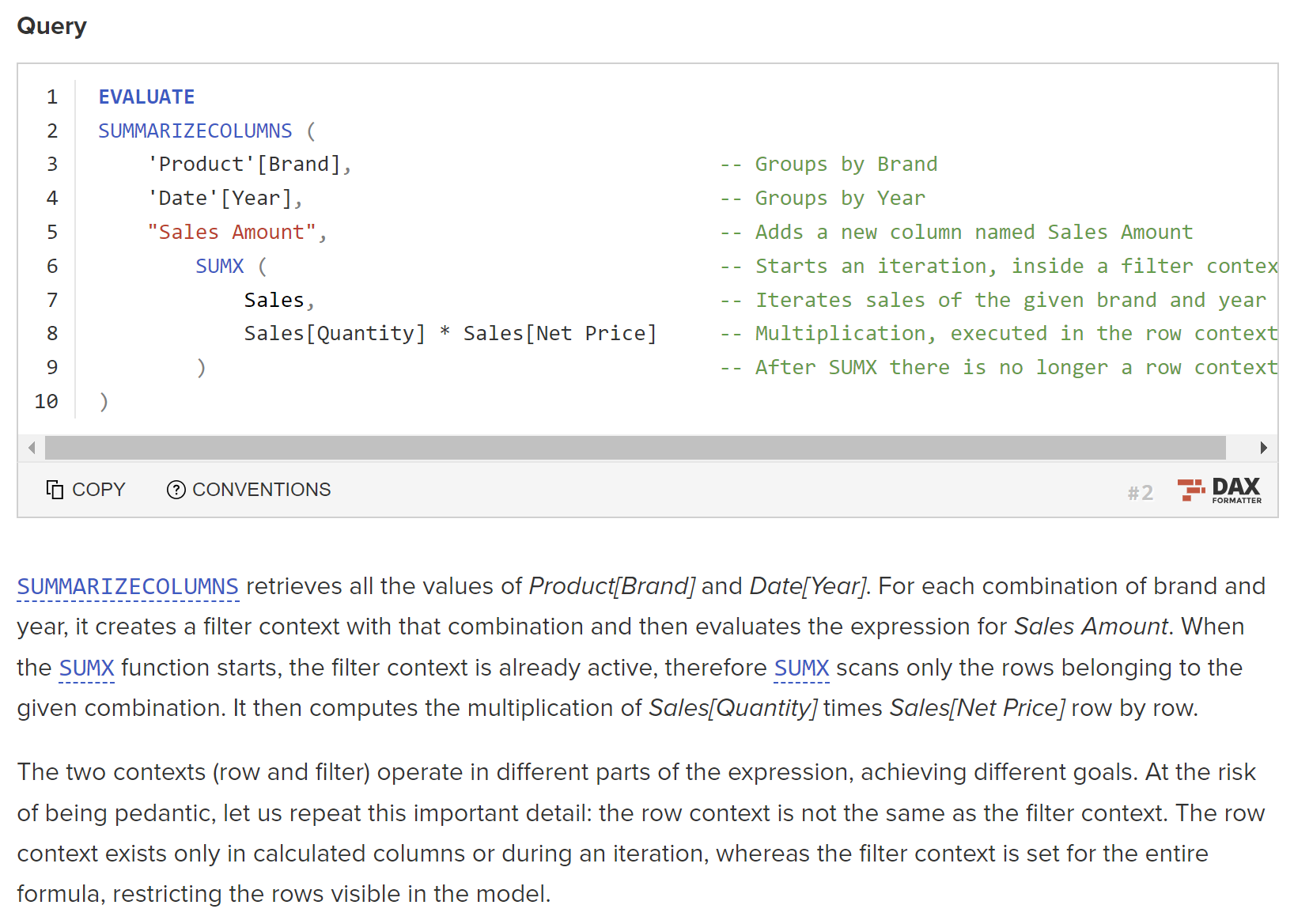This screenshot has height=924, width=1294.
Task: Click the red DAX Formatter brick icon
Action: [1191, 490]
